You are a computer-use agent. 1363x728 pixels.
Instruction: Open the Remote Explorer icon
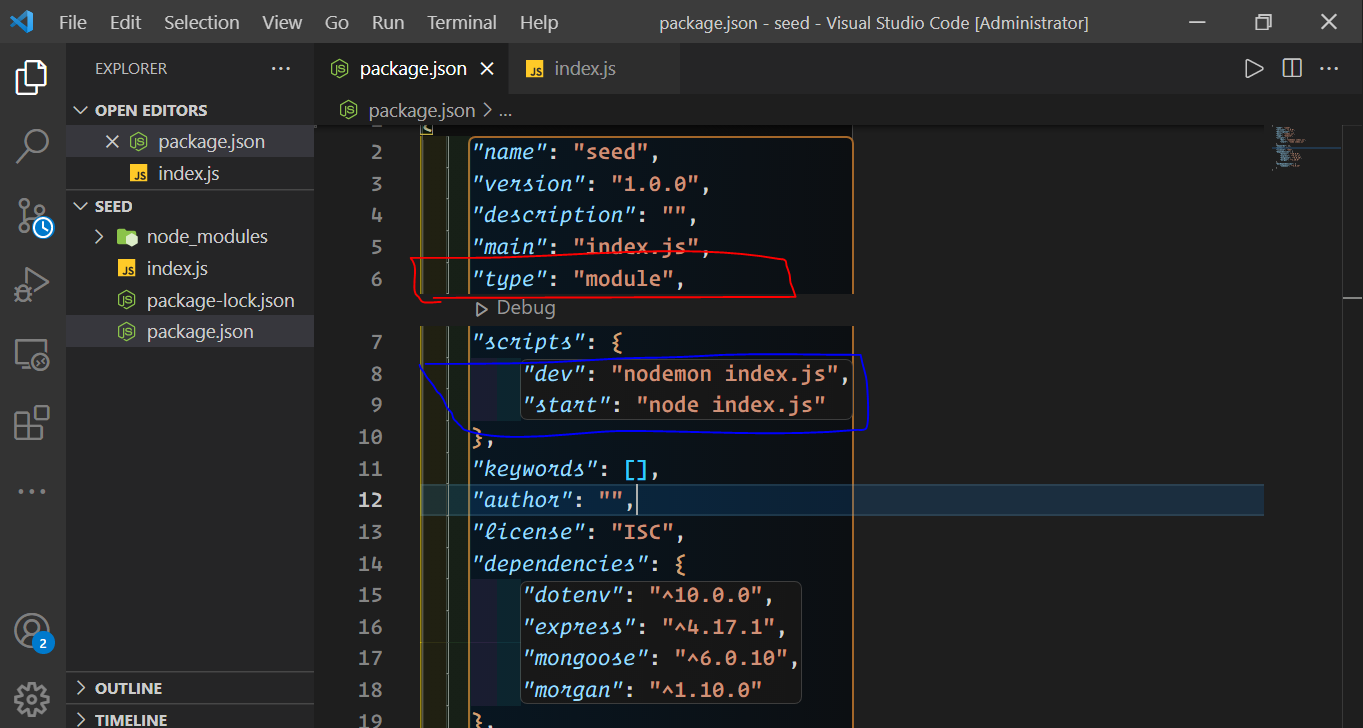click(32, 355)
